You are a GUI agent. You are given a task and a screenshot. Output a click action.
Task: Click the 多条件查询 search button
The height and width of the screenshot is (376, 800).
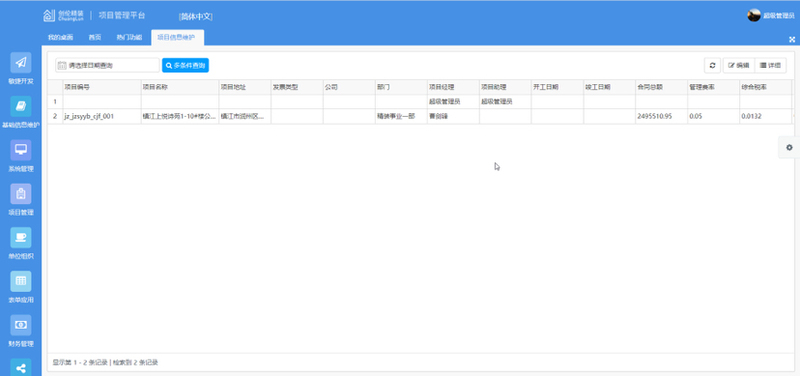point(185,65)
